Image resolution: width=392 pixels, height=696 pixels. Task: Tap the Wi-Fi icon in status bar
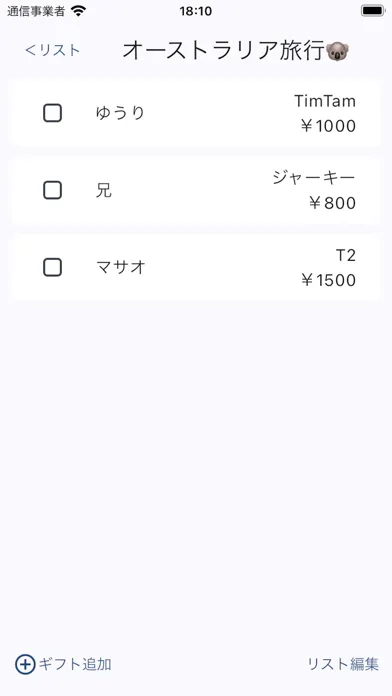[78, 11]
